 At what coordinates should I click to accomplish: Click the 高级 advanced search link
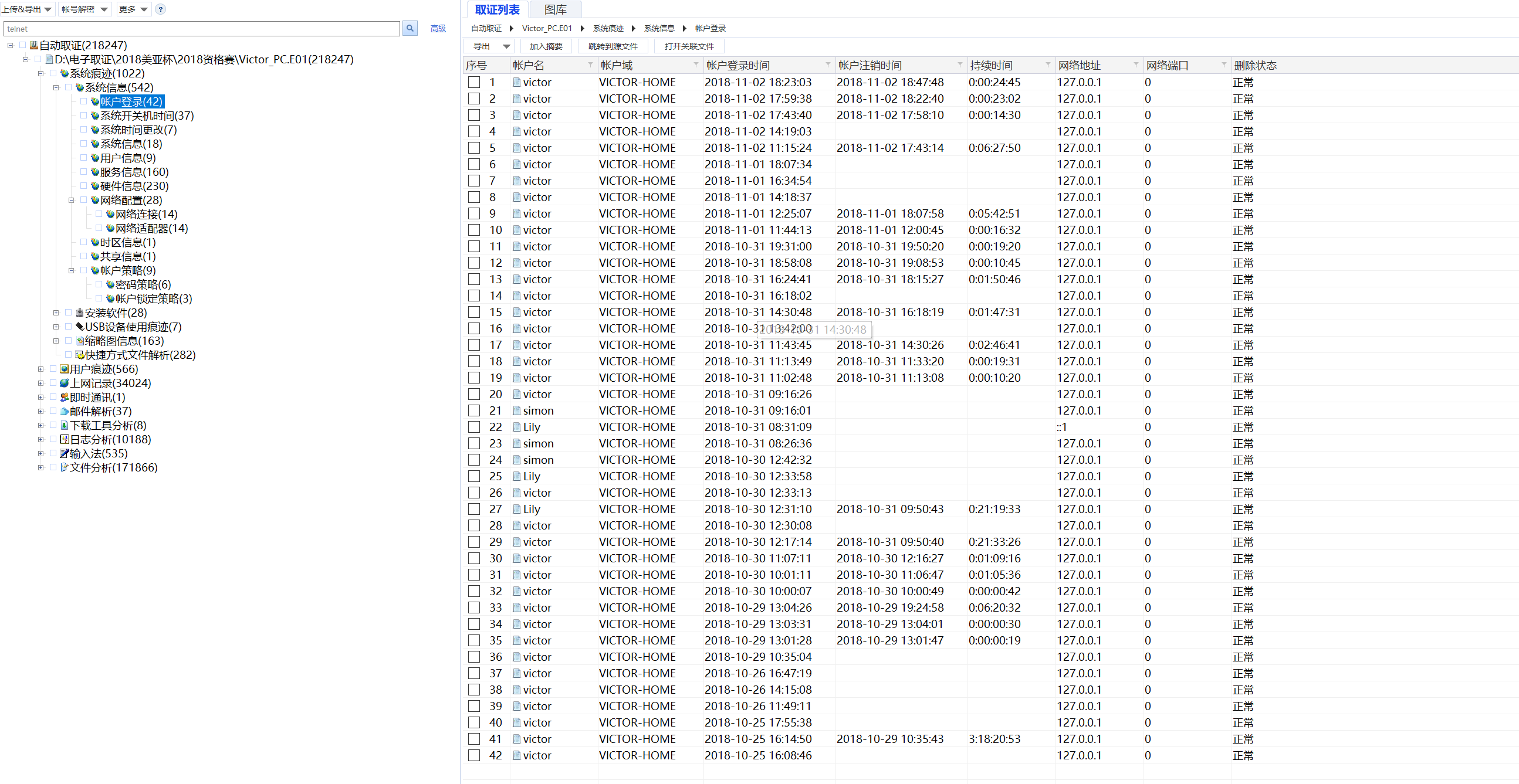pos(438,28)
